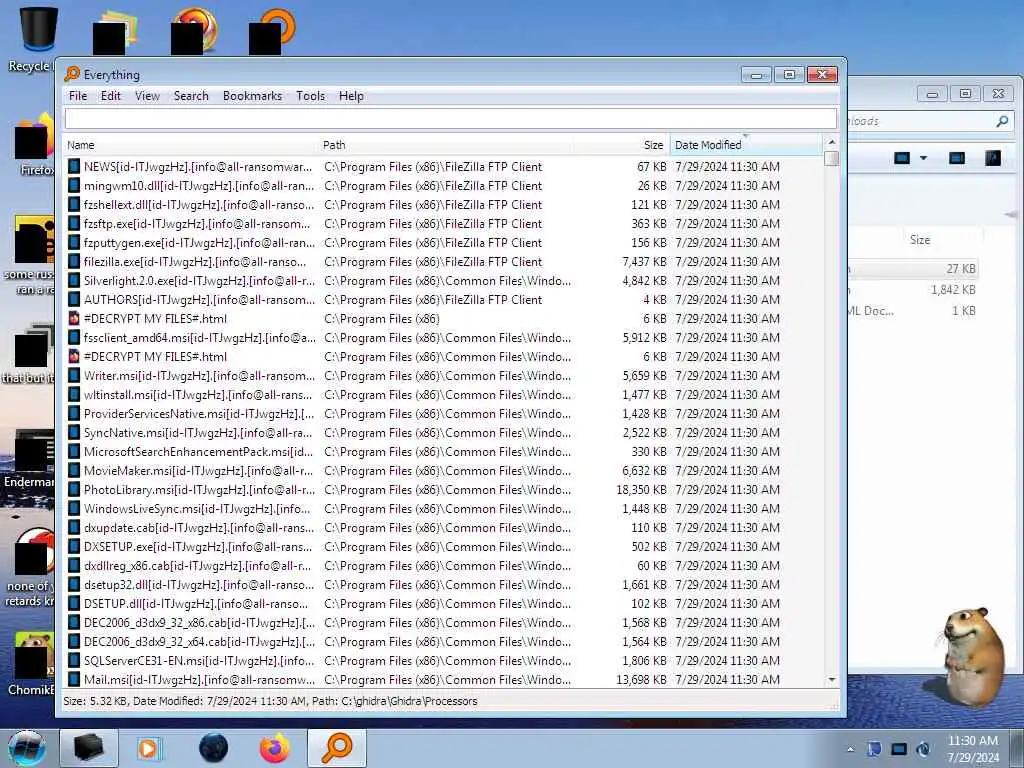Click the 13,698 KB size value
Image resolution: width=1024 pixels, height=768 pixels.
click(x=641, y=679)
